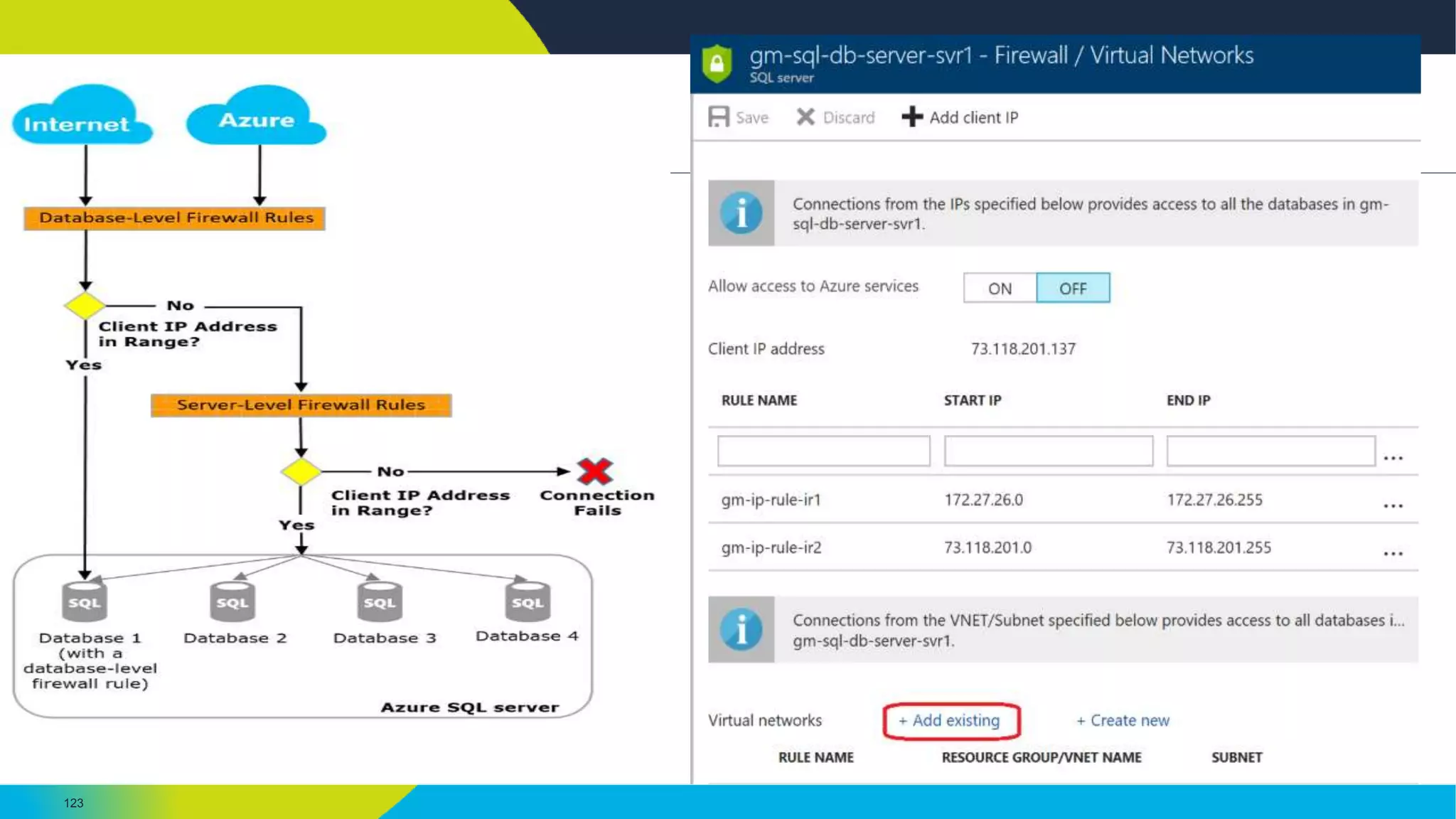The height and width of the screenshot is (819, 1456).
Task: Select OFF for Azure services access
Action: (1073, 288)
